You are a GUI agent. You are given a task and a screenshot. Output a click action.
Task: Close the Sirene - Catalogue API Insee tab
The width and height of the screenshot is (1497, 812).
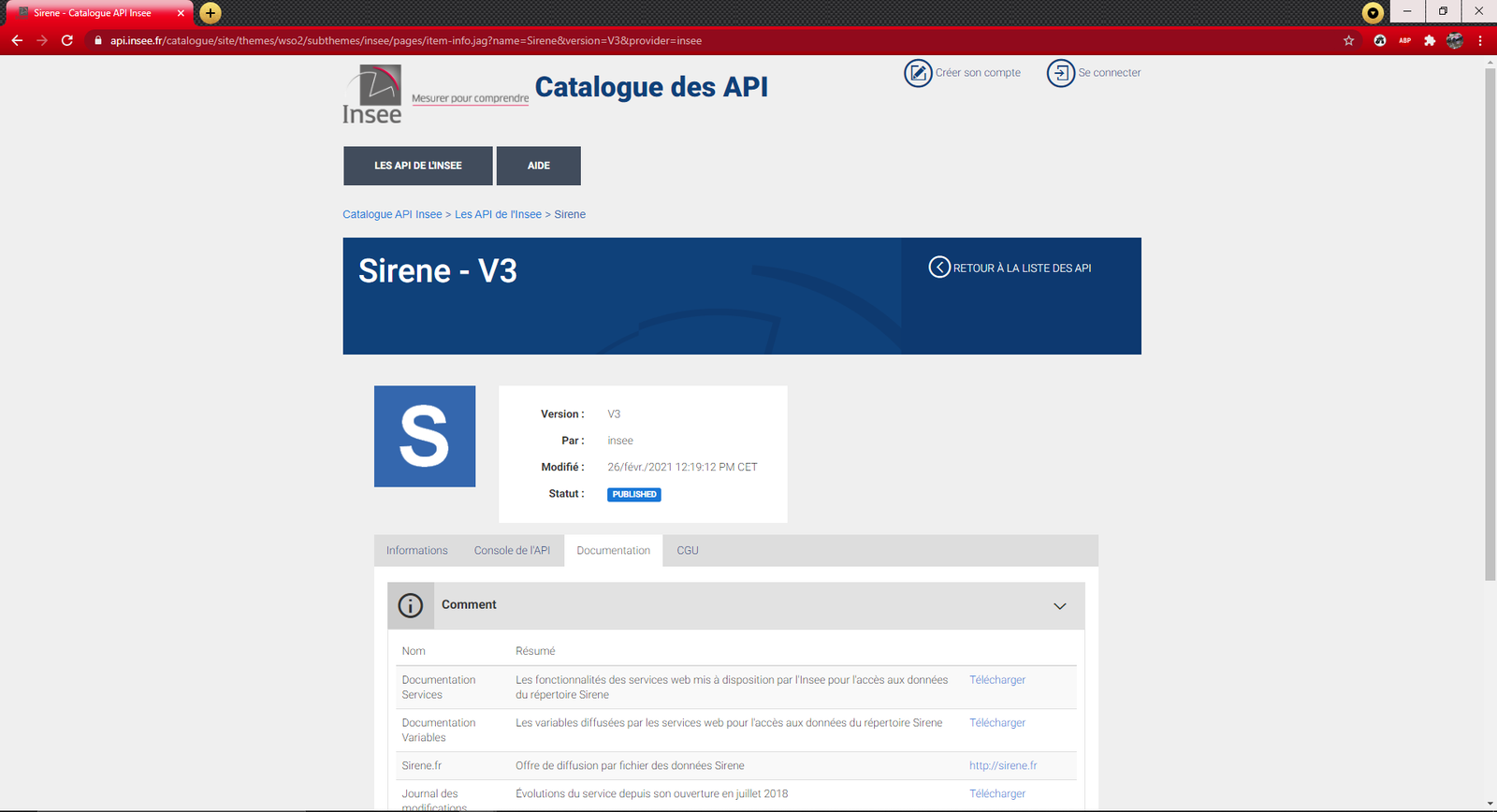pyautogui.click(x=181, y=13)
